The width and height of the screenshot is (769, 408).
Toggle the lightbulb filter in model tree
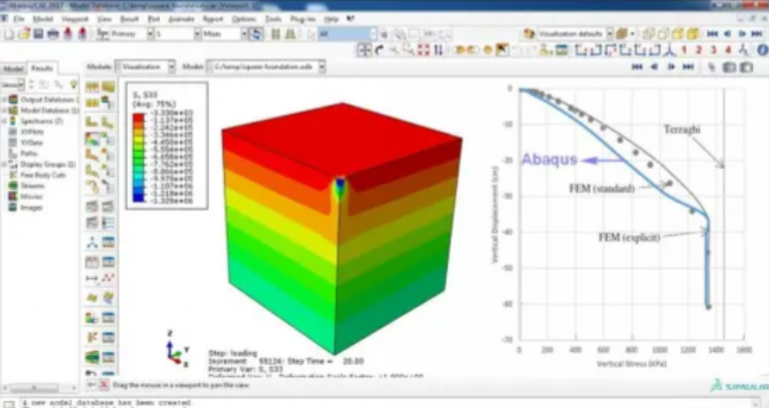pyautogui.click(x=73, y=84)
